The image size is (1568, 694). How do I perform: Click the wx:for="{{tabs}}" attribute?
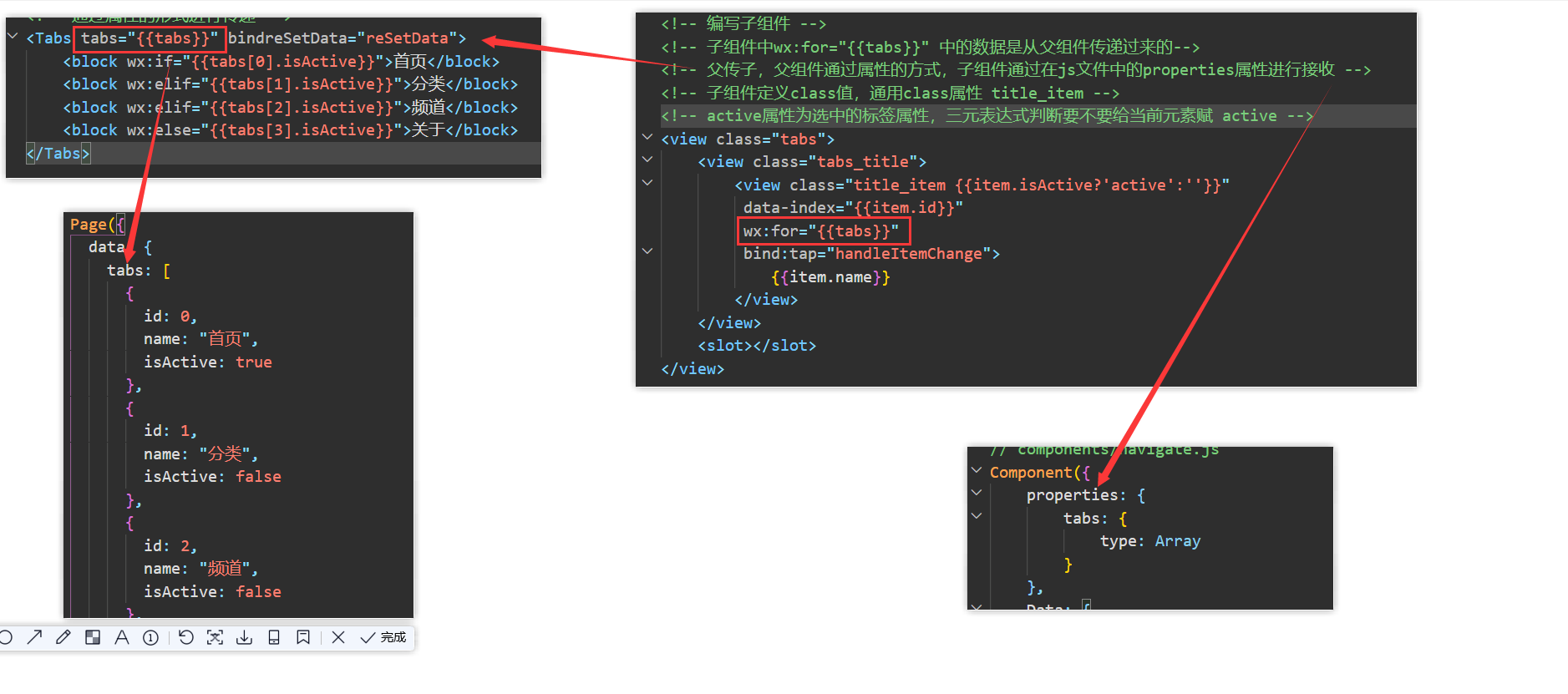click(821, 231)
